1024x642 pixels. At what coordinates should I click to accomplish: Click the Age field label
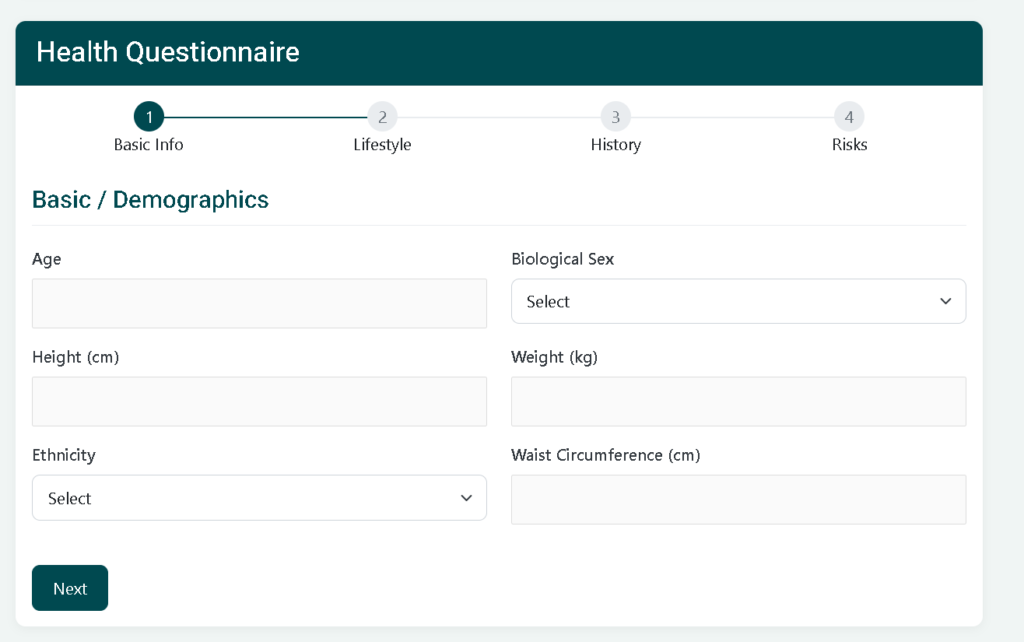coord(46,259)
